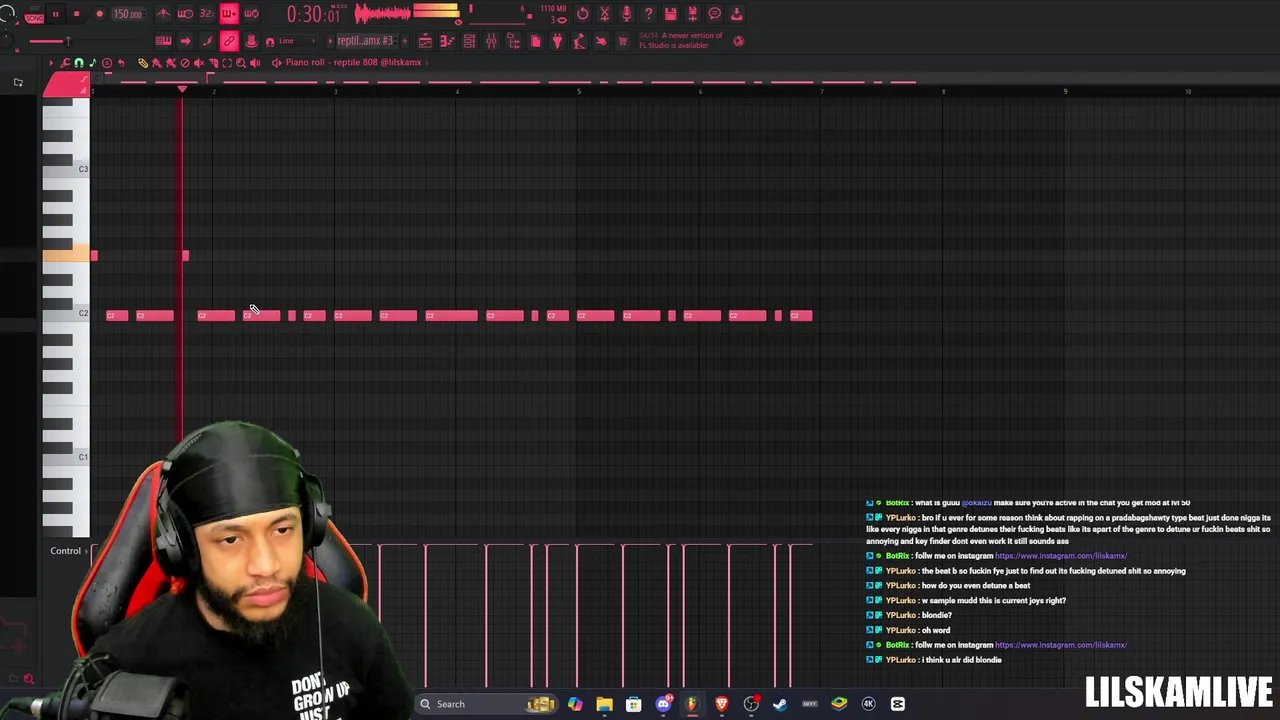Screen dimensions: 1280x720
Task: Click the download export icon in top bar
Action: 736,13
